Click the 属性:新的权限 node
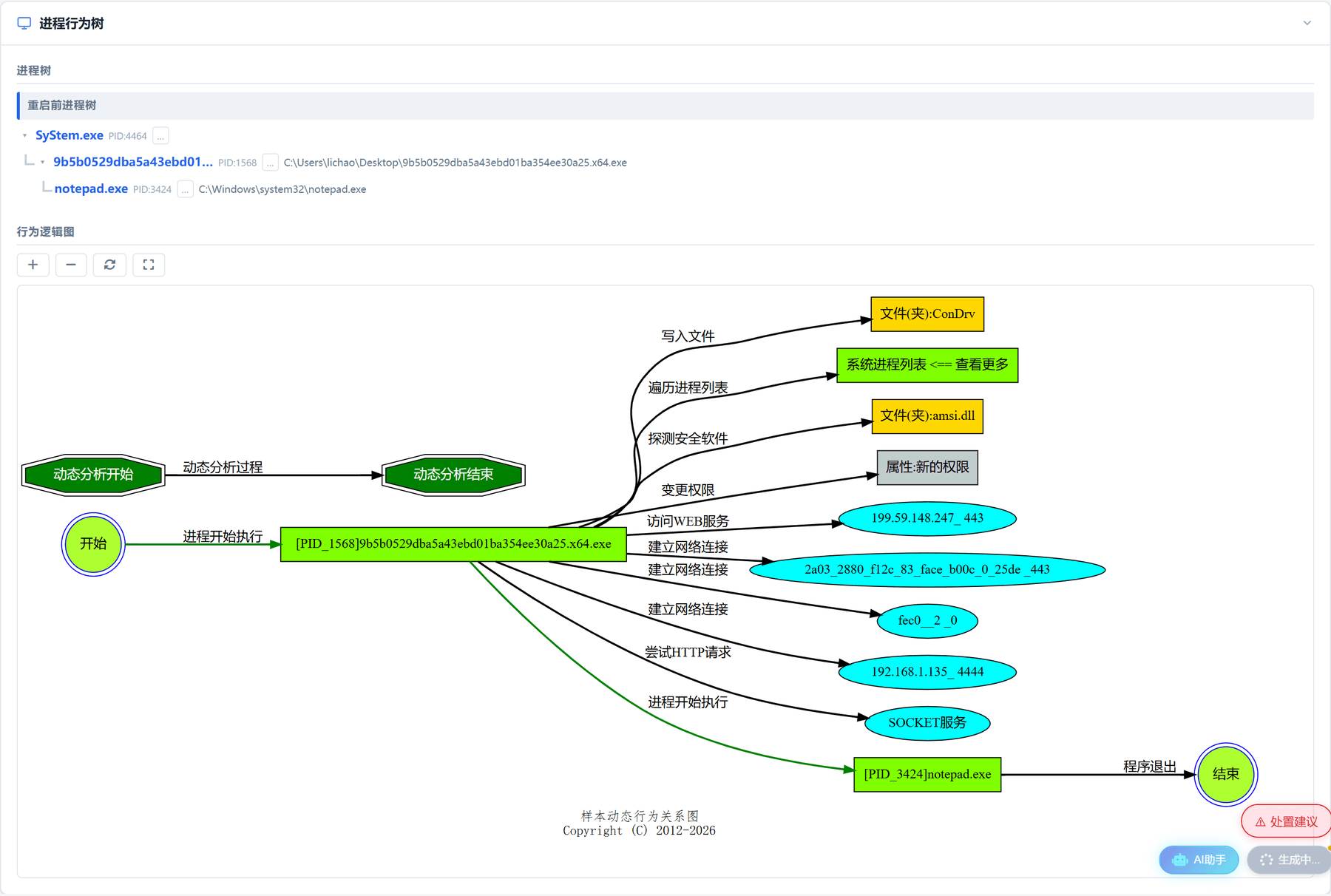This screenshot has width=1331, height=896. [927, 467]
